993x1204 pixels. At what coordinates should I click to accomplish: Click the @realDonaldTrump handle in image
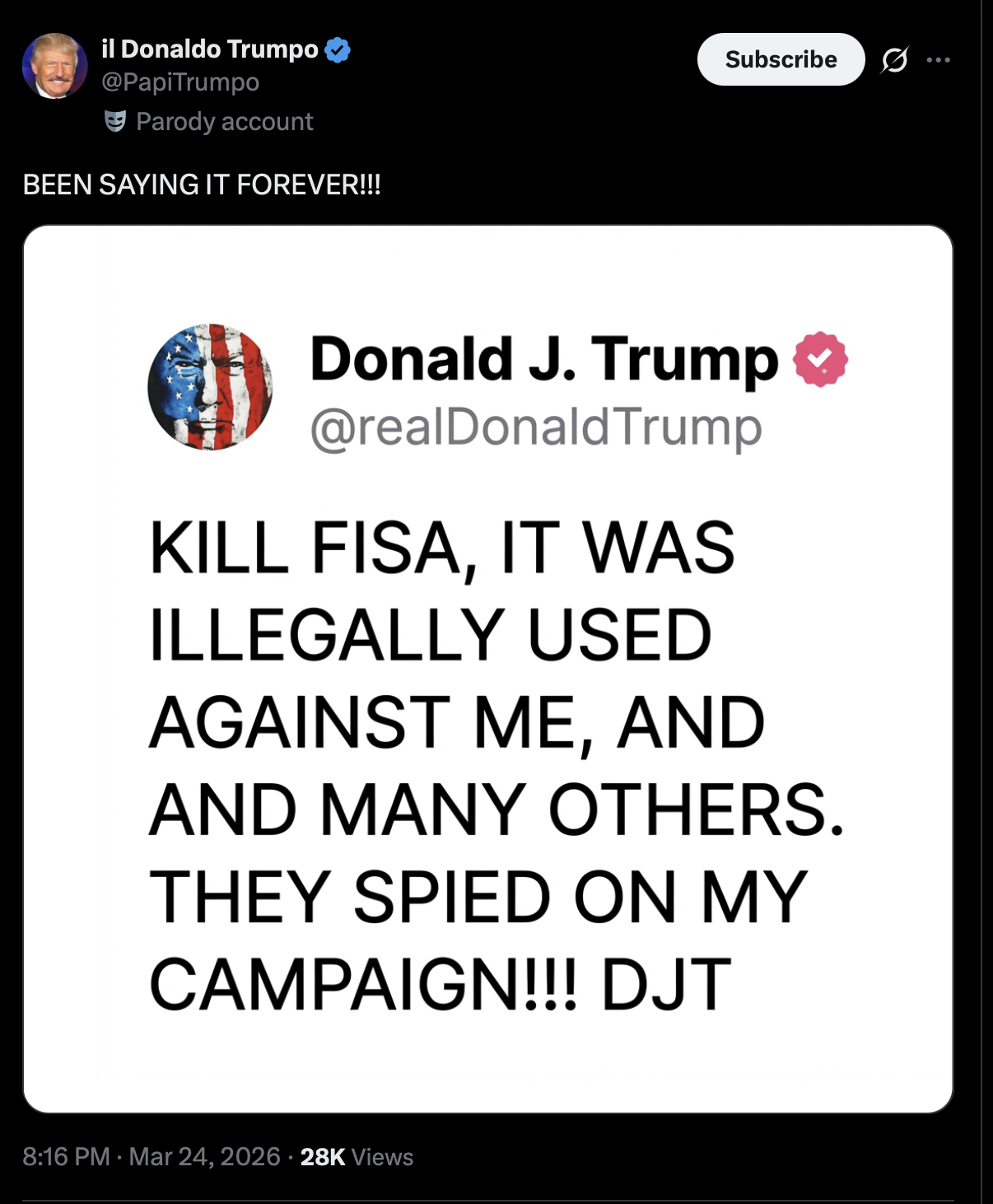[x=536, y=427]
